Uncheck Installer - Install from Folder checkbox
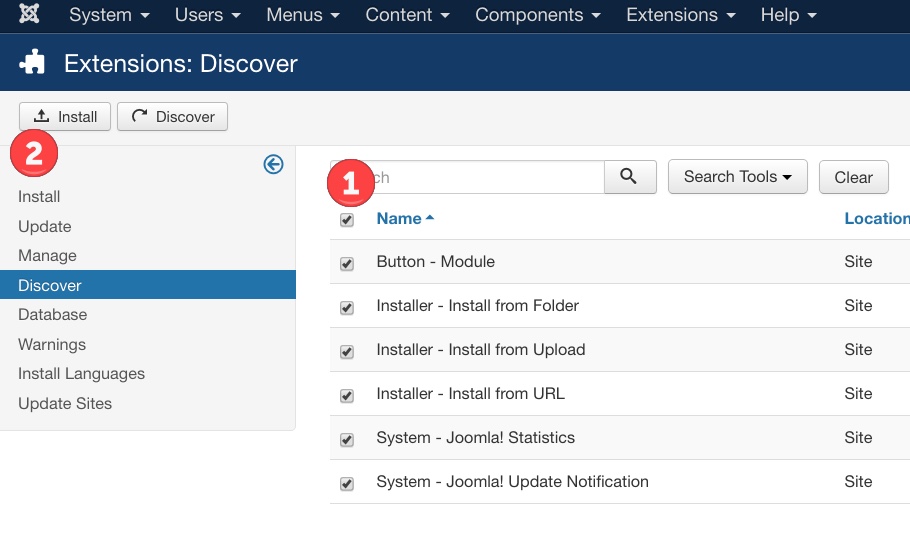 point(347,308)
